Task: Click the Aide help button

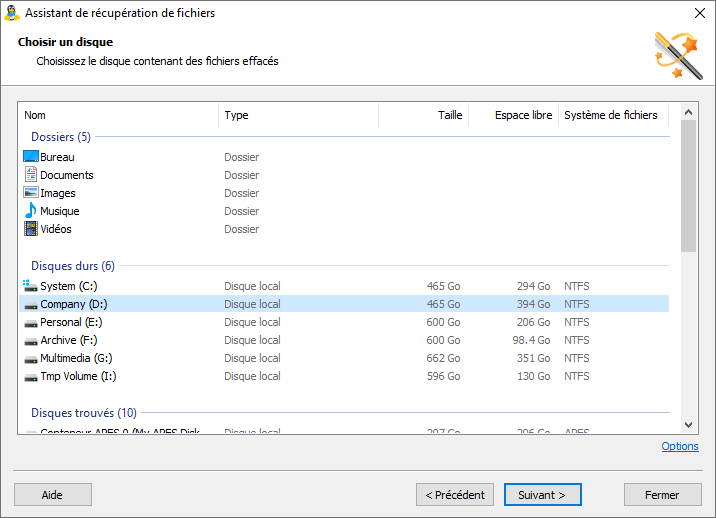Action: tap(53, 495)
